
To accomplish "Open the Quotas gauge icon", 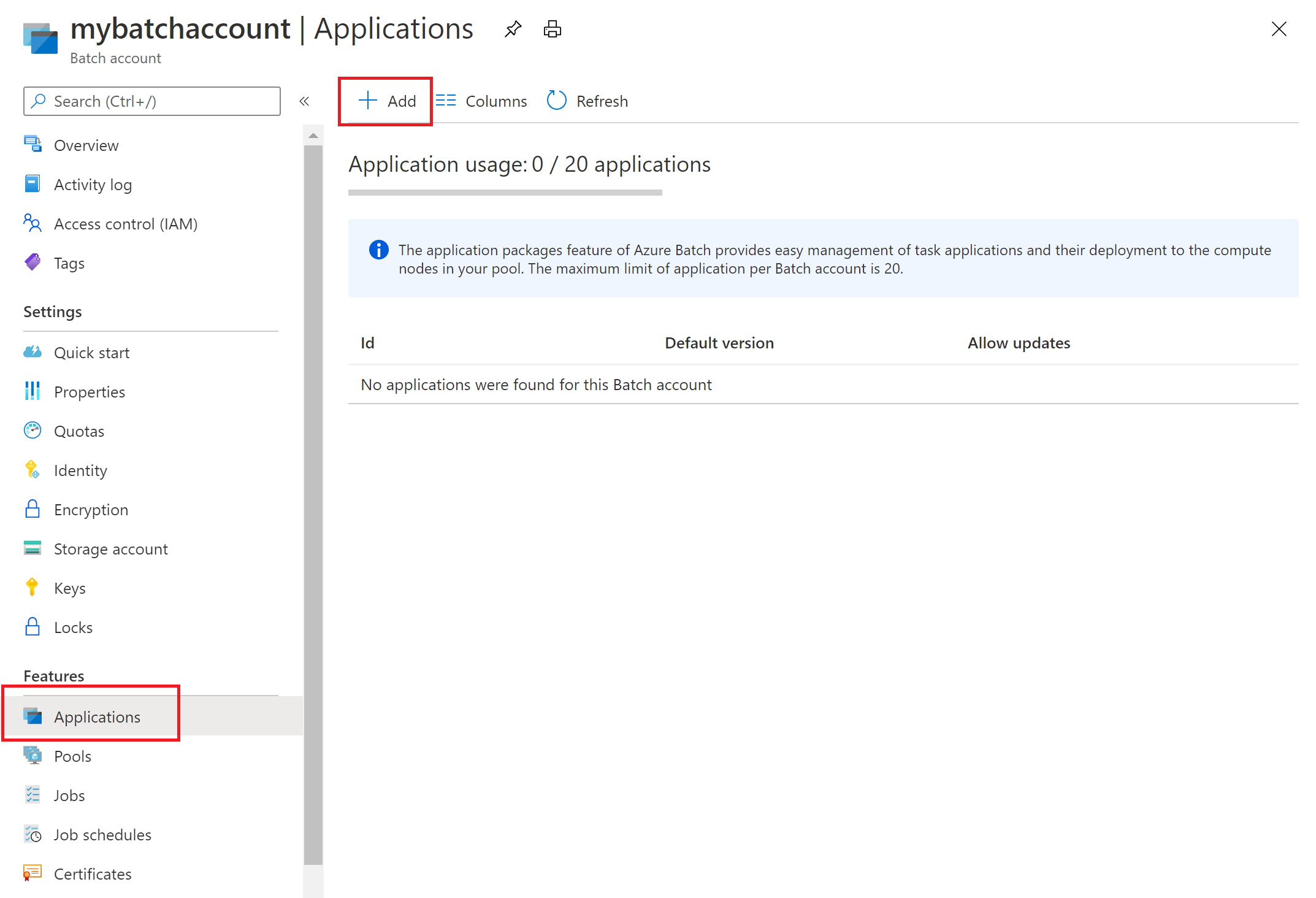I will (33, 431).
